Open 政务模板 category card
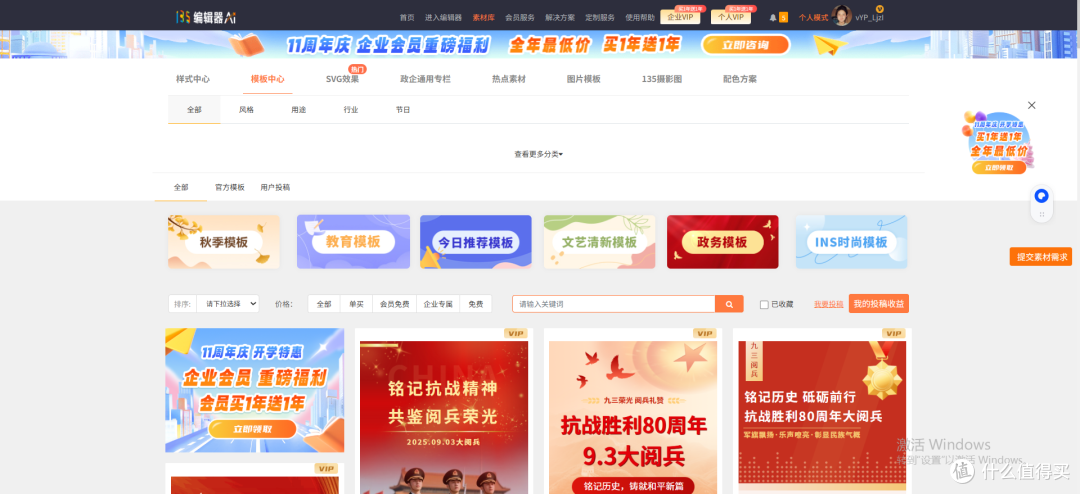The width and height of the screenshot is (1080, 494). coord(723,242)
